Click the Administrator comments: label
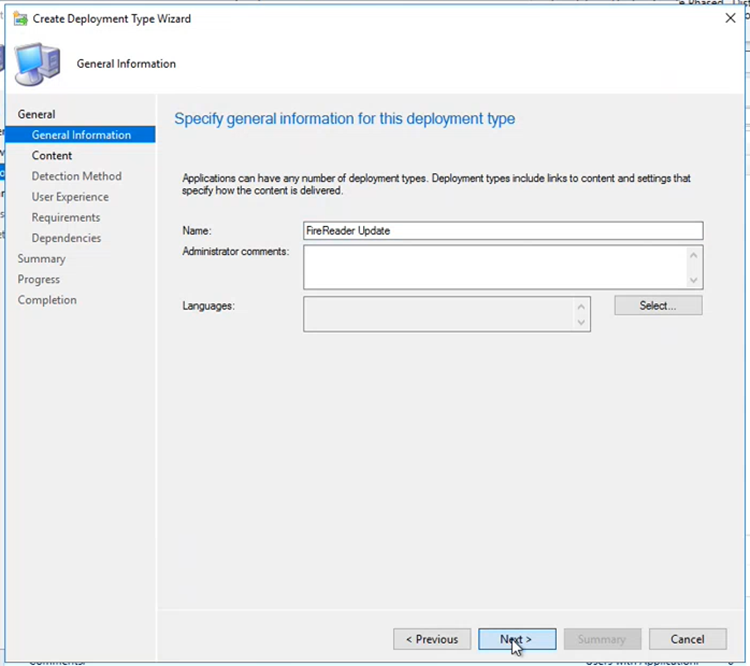The height and width of the screenshot is (666, 750). [235, 251]
